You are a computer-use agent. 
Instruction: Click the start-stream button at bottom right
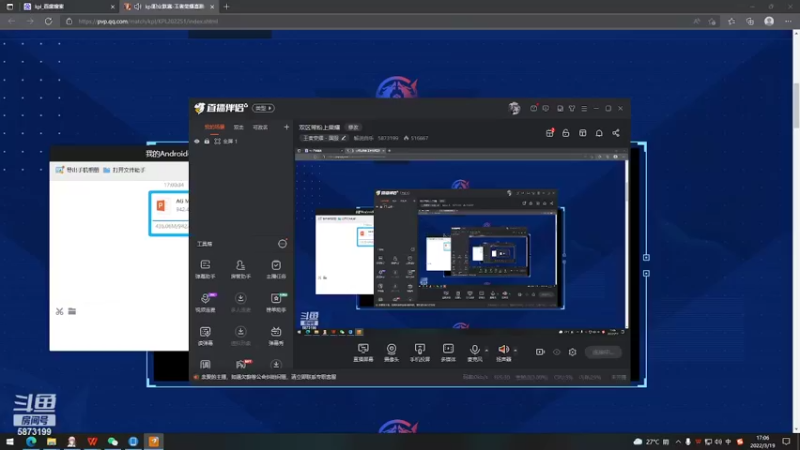tap(603, 352)
